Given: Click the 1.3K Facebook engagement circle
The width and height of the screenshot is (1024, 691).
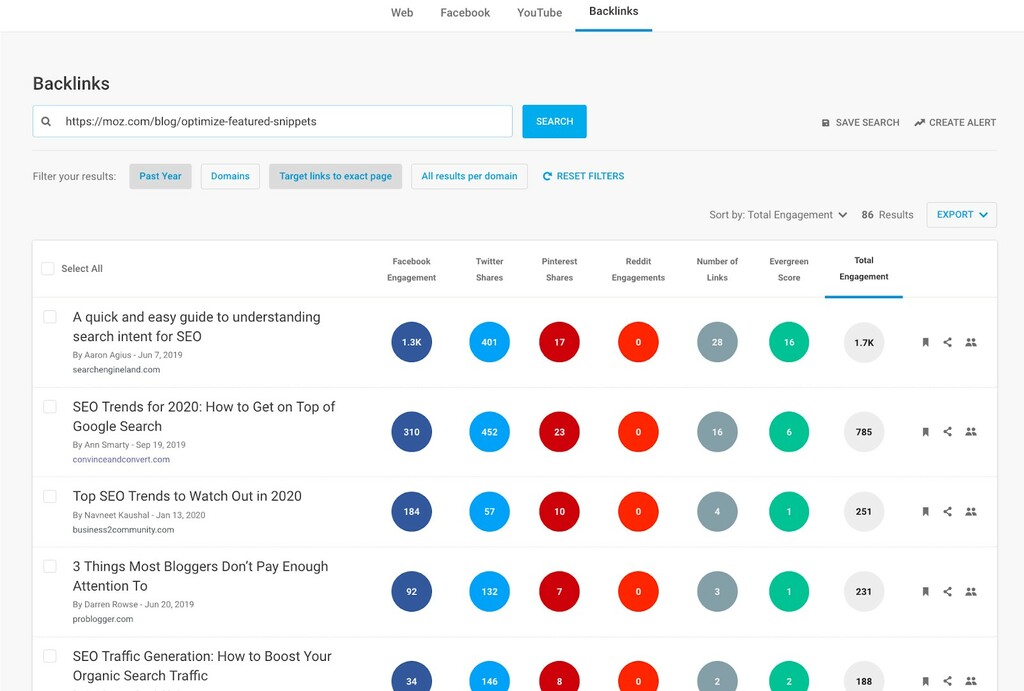Looking at the screenshot, I should [x=411, y=342].
